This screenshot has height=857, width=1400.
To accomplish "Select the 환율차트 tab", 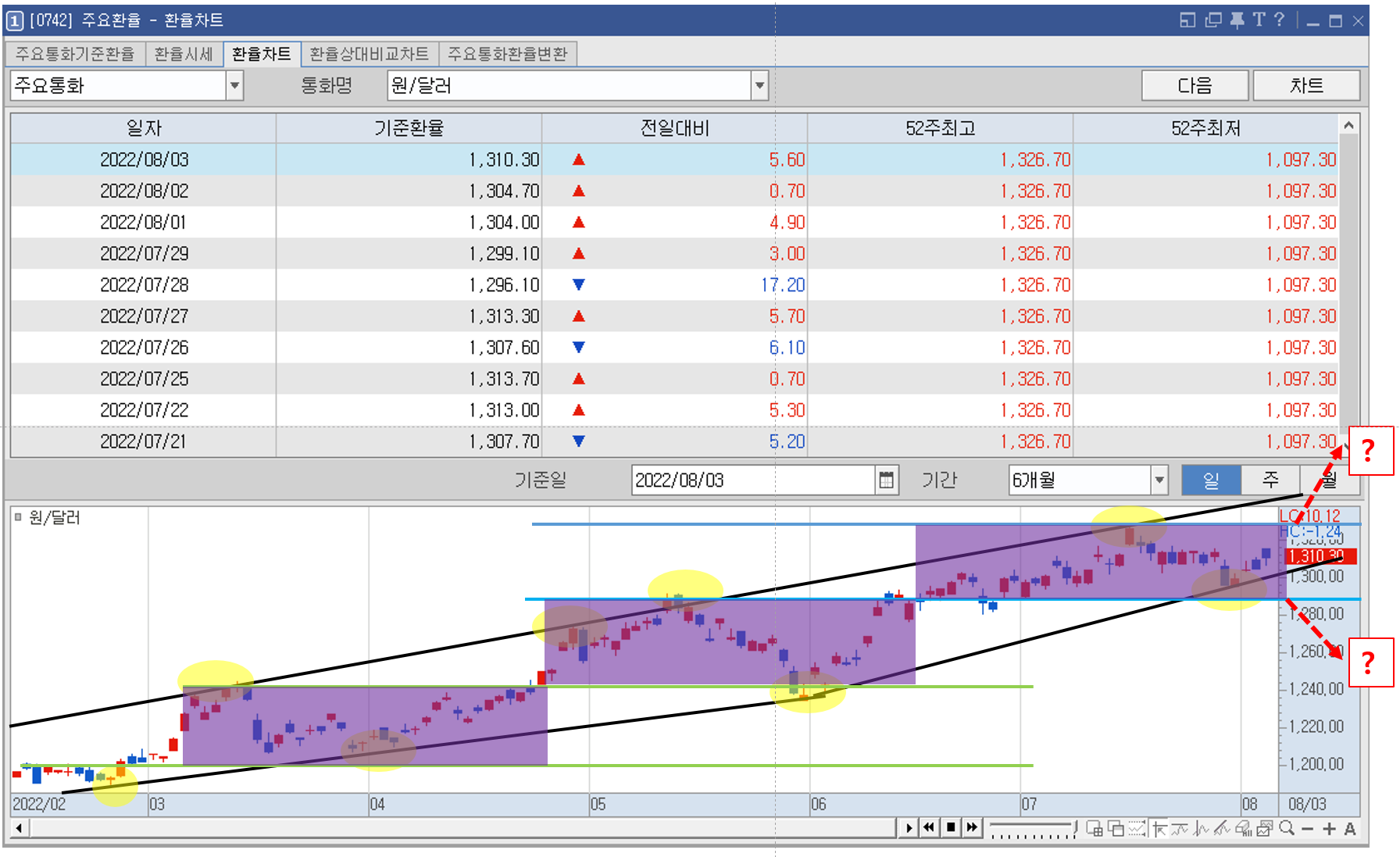I will coord(262,54).
